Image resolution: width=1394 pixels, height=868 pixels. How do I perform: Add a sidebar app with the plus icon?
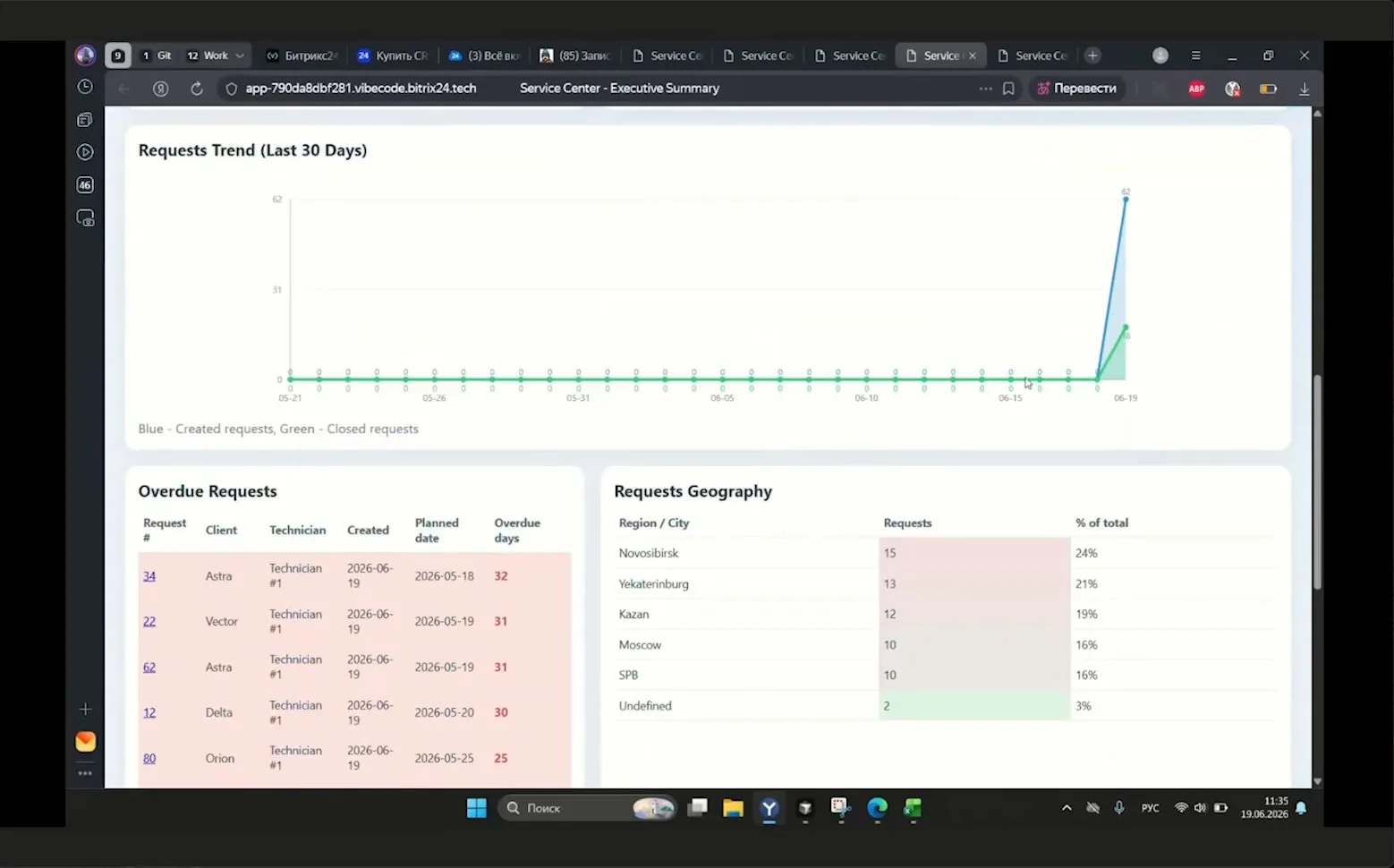(x=85, y=710)
